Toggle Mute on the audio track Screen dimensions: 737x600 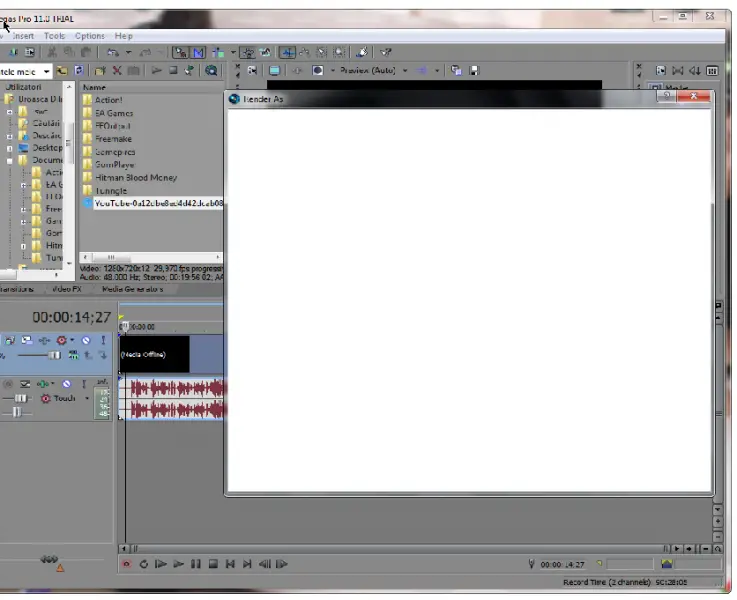[x=67, y=384]
